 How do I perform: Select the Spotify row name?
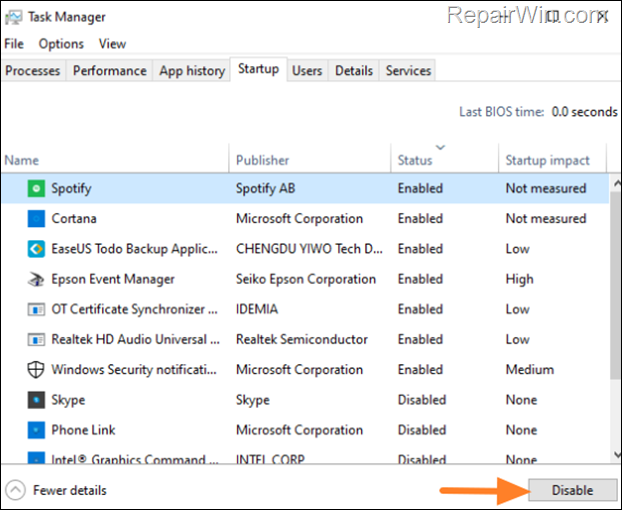(x=71, y=189)
